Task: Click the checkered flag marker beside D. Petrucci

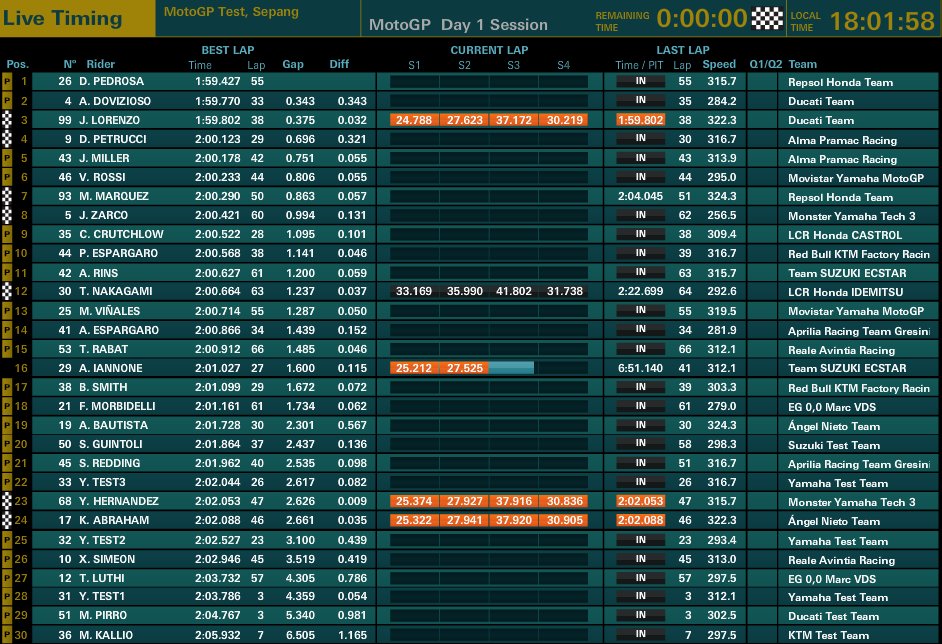Action: point(7,139)
